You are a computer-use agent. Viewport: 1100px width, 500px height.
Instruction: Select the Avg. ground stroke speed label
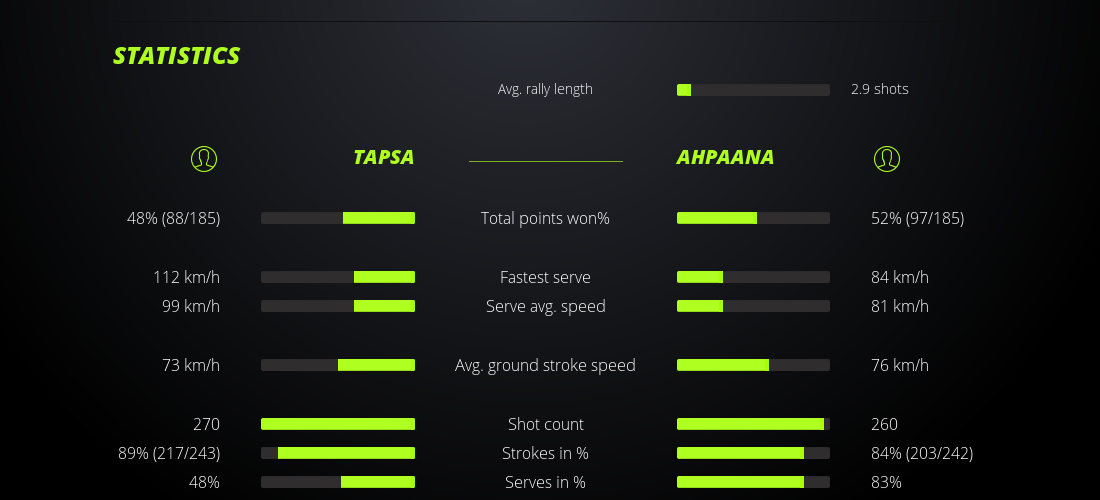[545, 365]
